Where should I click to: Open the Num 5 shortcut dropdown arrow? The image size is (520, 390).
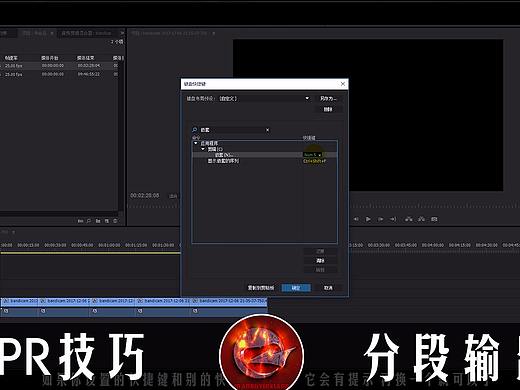319,155
